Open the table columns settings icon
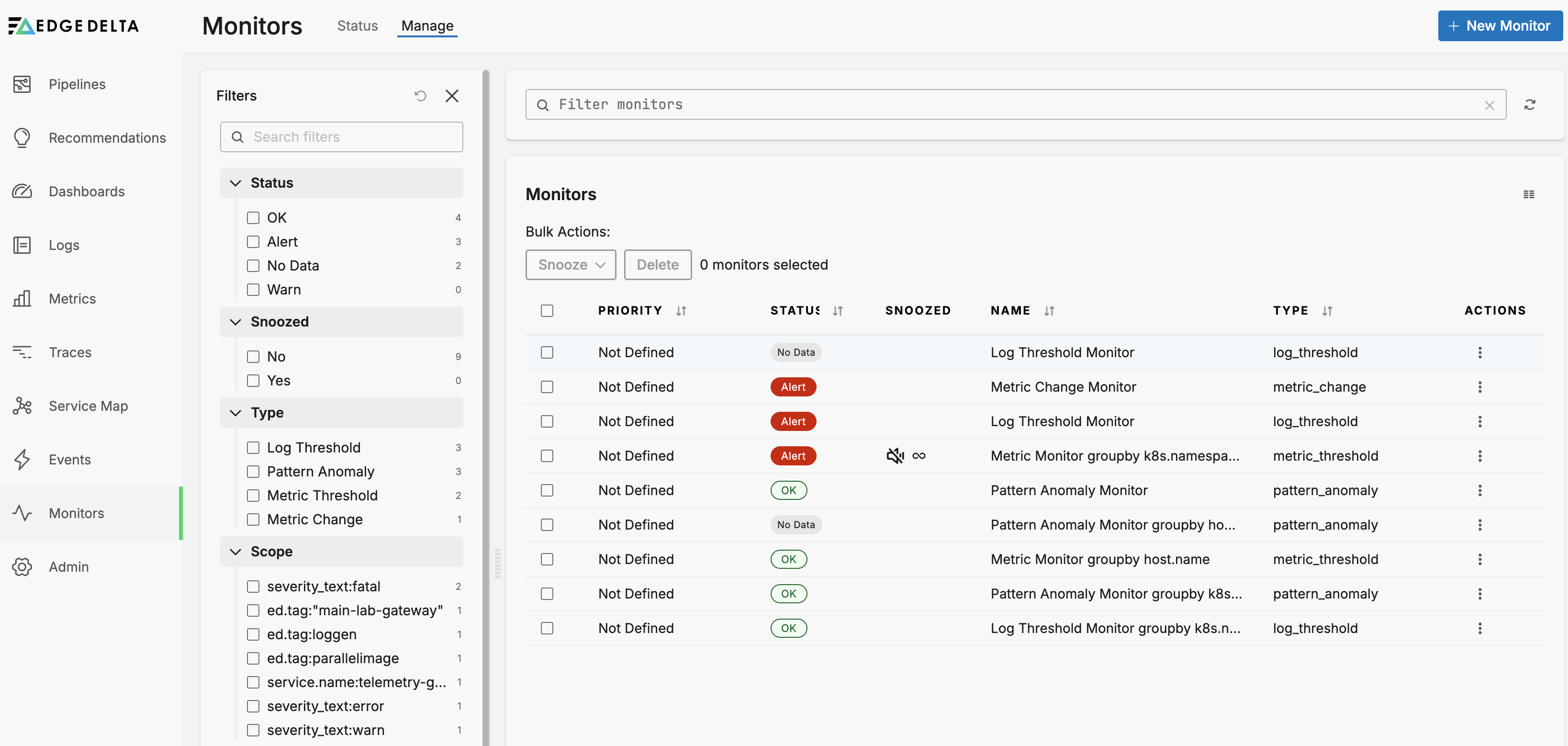Screen dimensions: 1568x746 point(1528,194)
